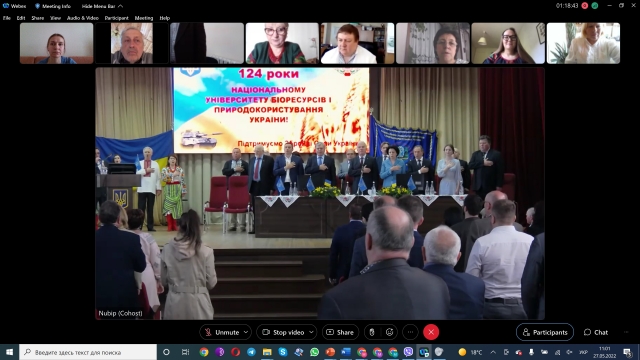Select first participant thumbnail, woman in blue
Viewport: 640px width, 360px height.
pos(56,43)
